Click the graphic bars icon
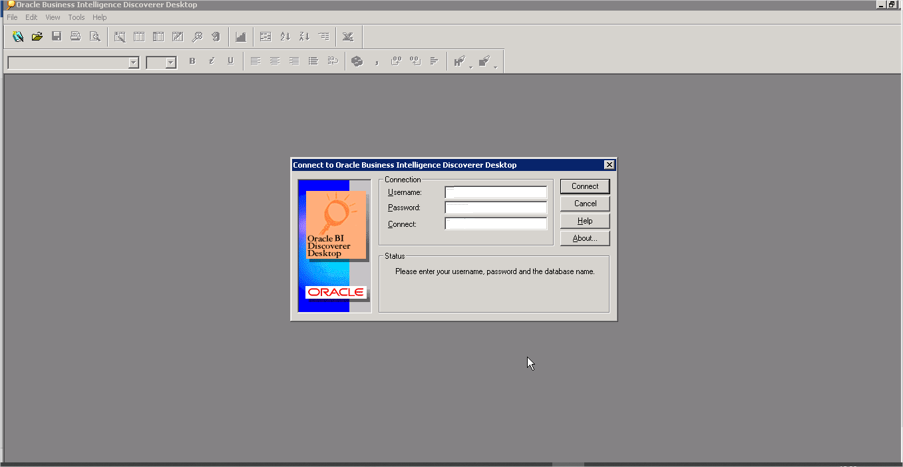 click(x=434, y=61)
